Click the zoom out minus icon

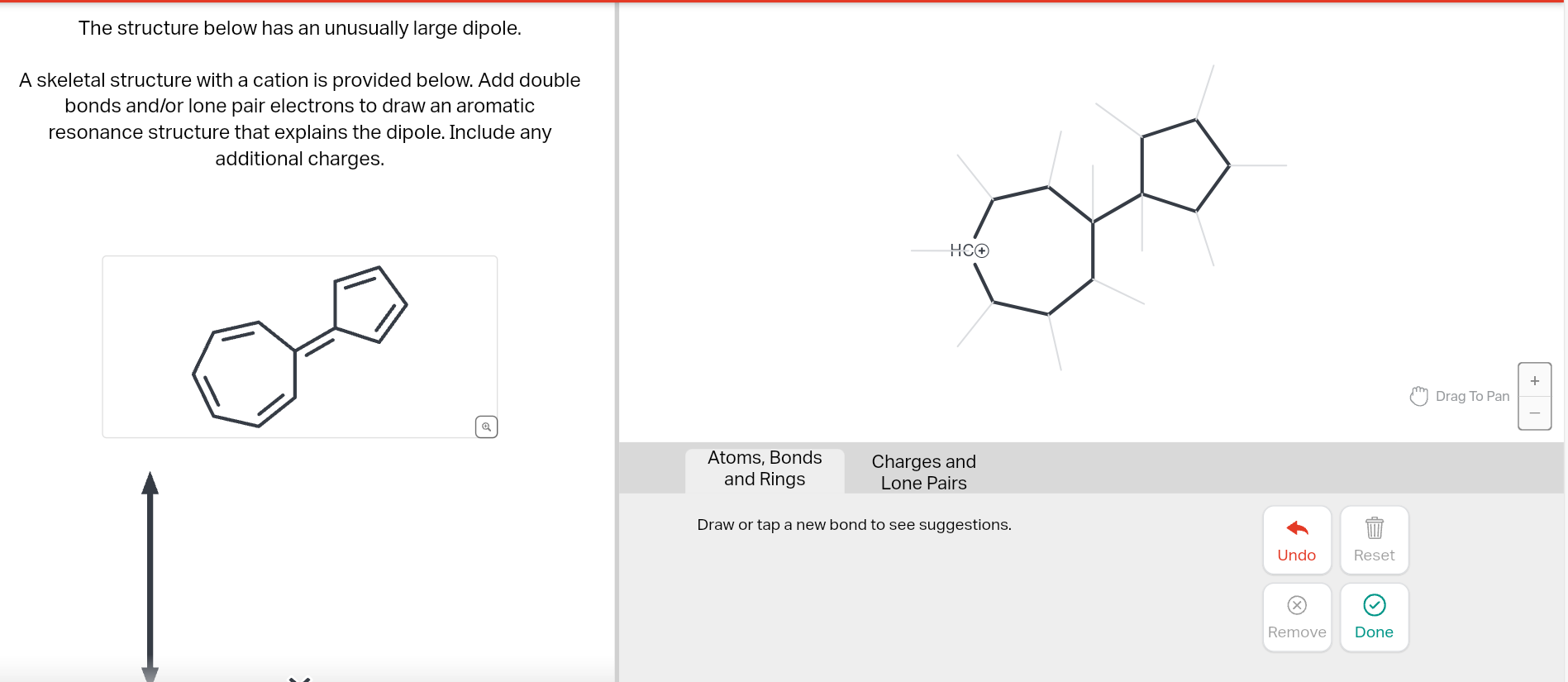[x=1534, y=413]
